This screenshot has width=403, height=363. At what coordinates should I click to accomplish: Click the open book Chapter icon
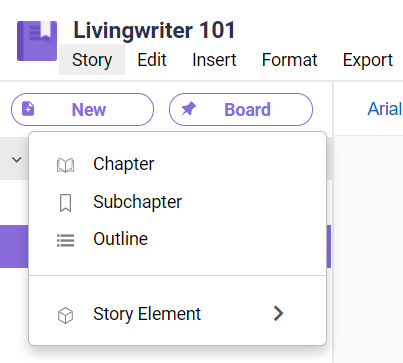(x=65, y=165)
